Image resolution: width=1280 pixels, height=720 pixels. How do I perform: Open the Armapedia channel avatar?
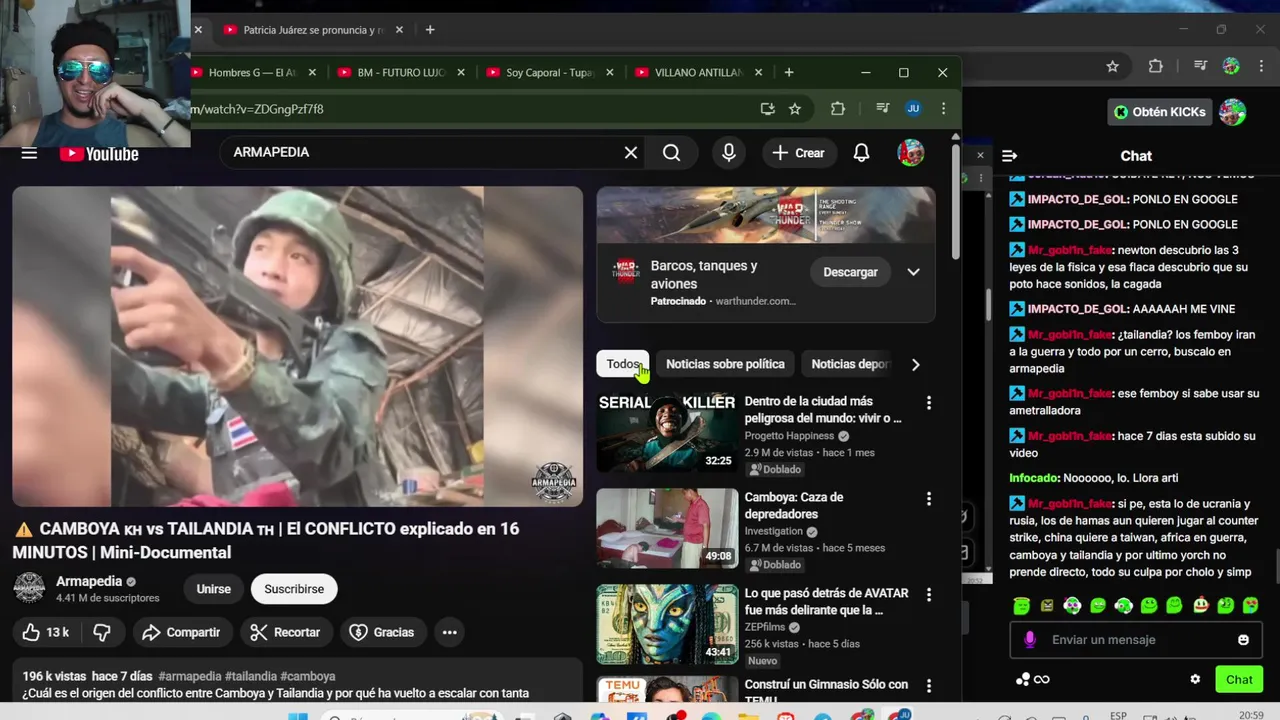pyautogui.click(x=28, y=588)
